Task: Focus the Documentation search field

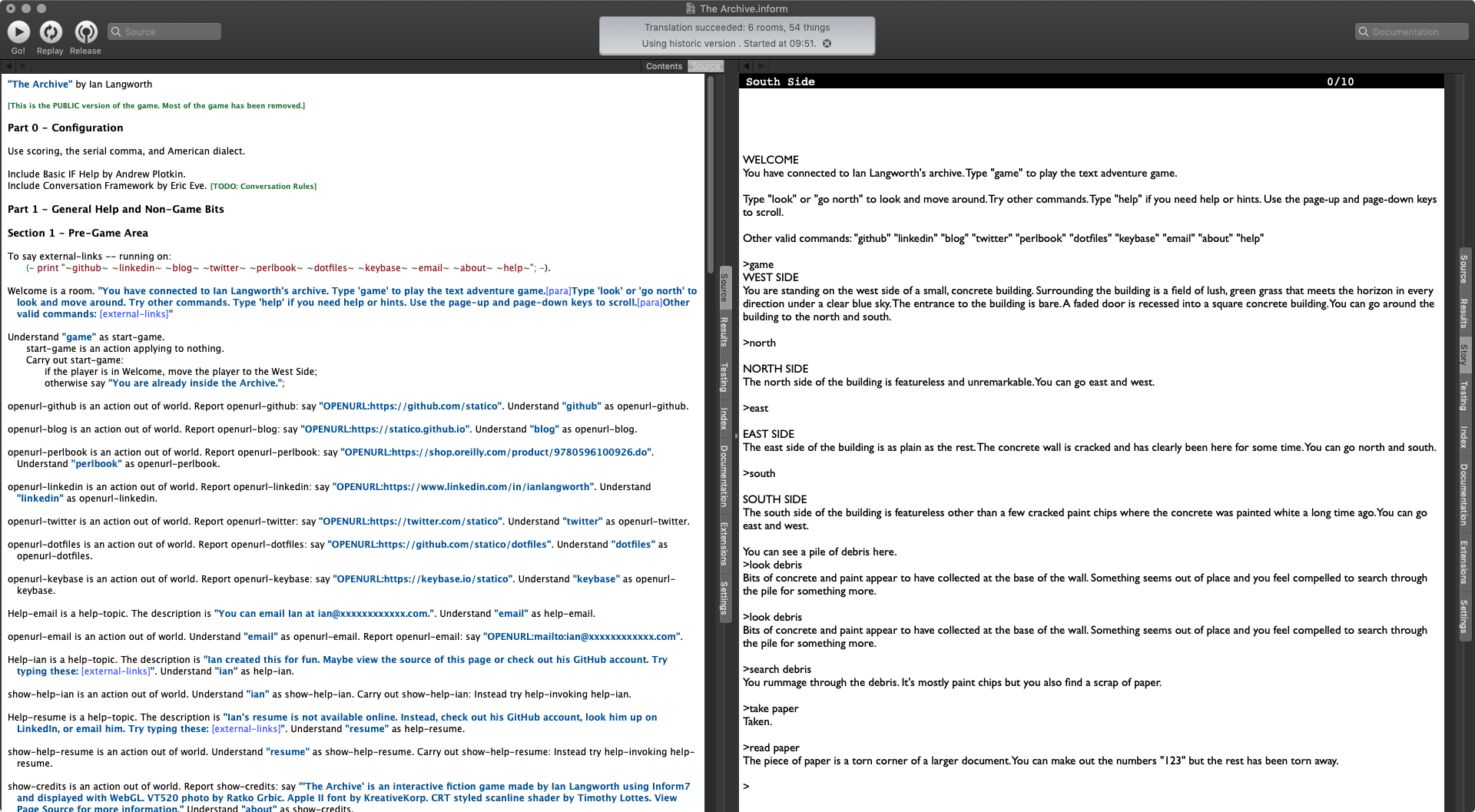Action: pos(1412,31)
